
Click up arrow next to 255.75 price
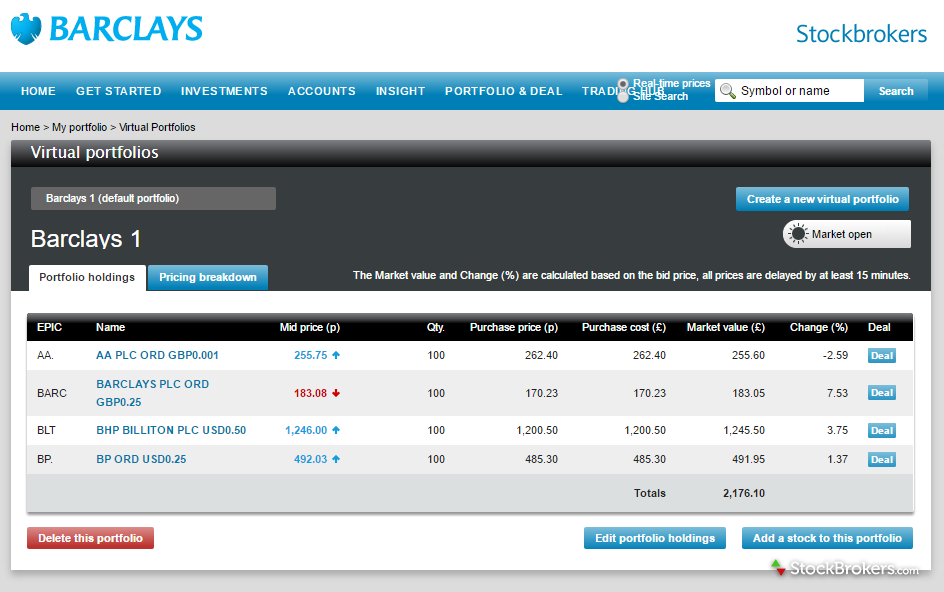coord(336,355)
